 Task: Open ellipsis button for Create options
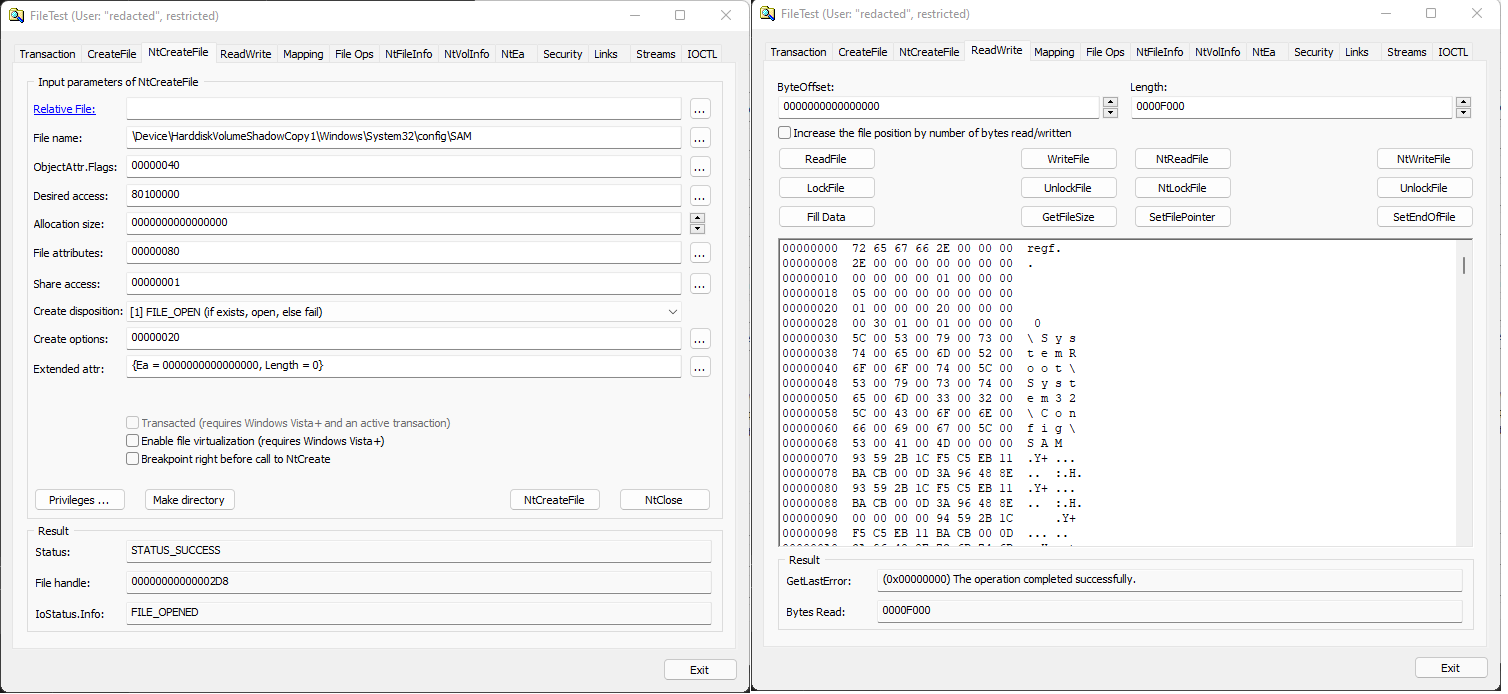pos(700,339)
